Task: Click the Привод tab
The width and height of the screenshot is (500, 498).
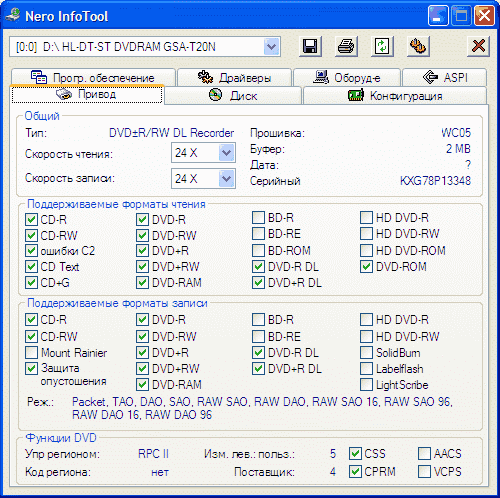Action: (87, 94)
